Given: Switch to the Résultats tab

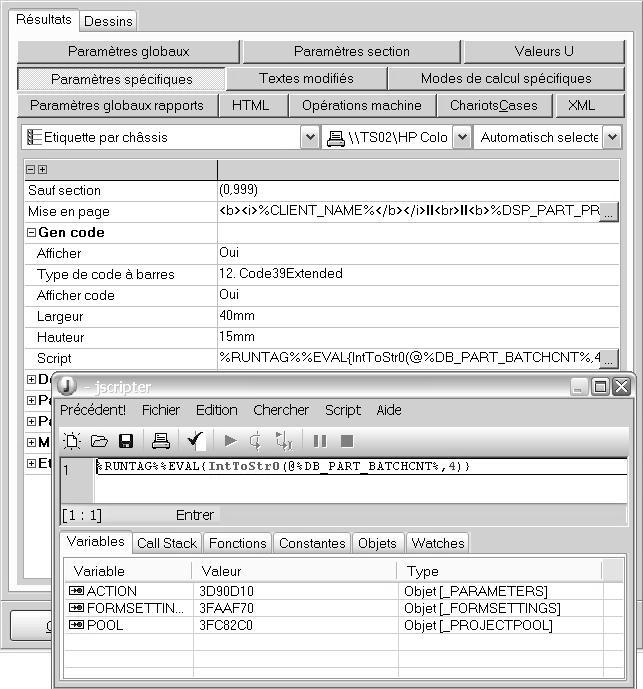Looking at the screenshot, I should 44,19.
